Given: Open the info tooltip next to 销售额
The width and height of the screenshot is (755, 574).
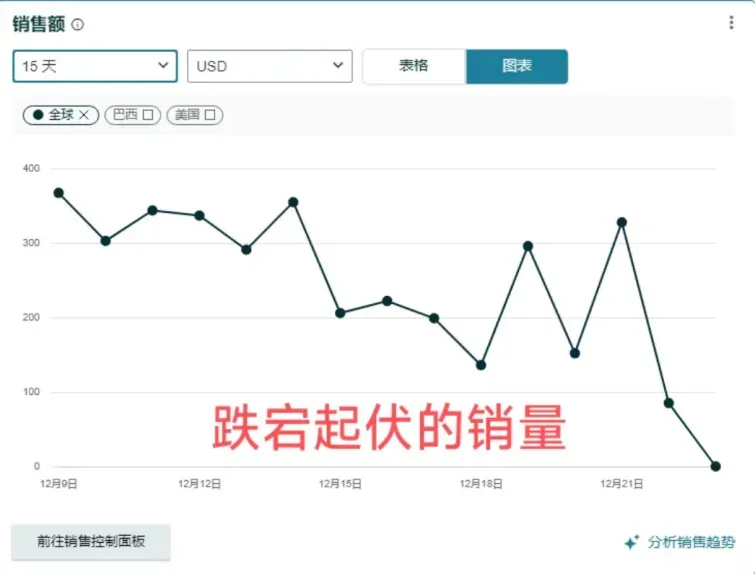Looking at the screenshot, I should [x=78, y=24].
